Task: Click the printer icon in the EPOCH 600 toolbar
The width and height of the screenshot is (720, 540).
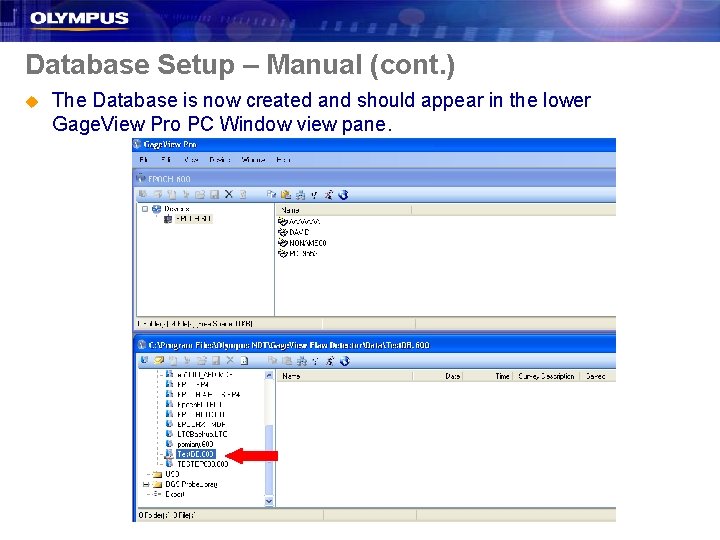Action: tap(301, 195)
